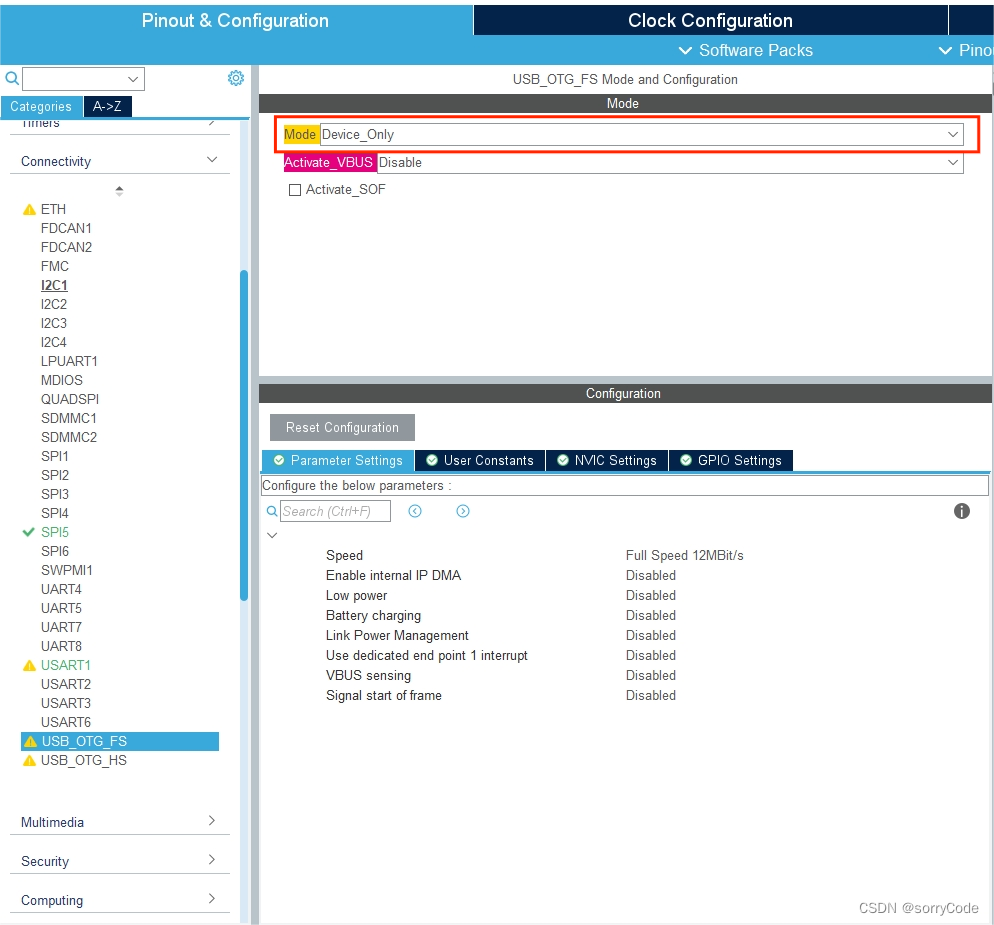994x925 pixels.
Task: Click the sort arrows icon above ETH
Action: coord(119,190)
